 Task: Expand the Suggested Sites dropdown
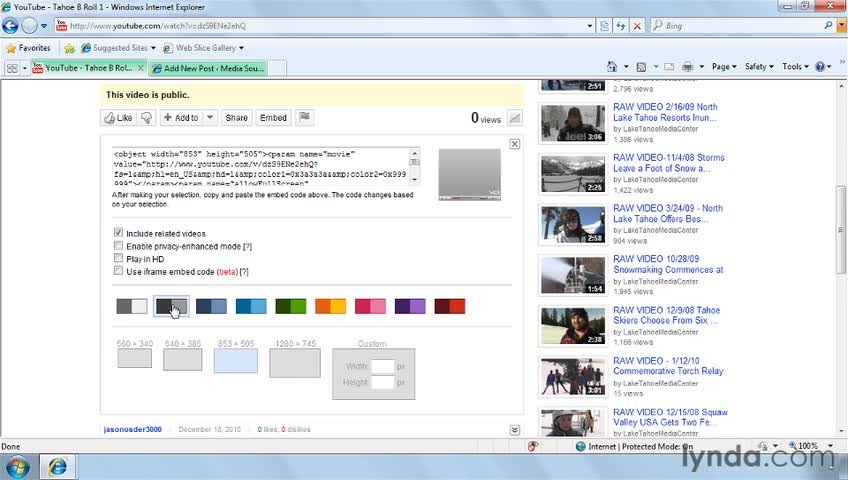153,48
